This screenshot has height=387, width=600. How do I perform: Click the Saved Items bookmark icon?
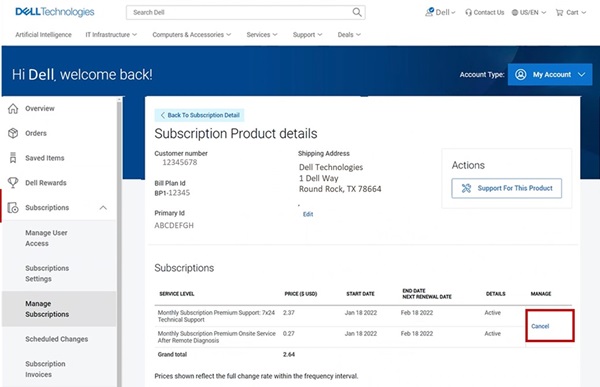(13, 158)
